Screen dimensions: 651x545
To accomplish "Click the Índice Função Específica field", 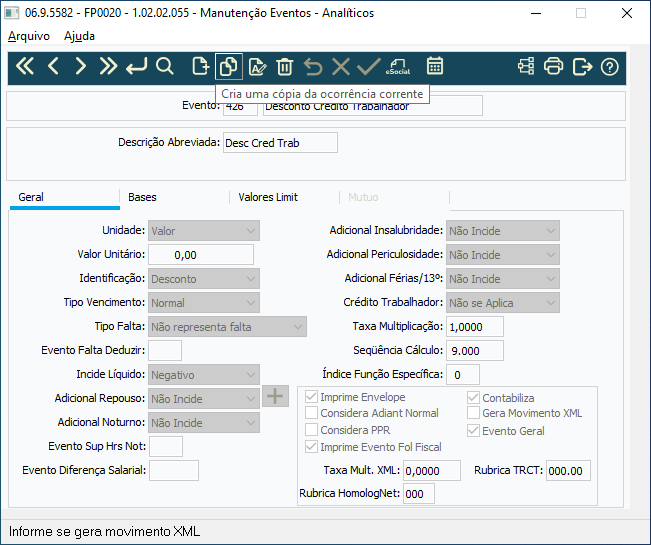I will [463, 375].
